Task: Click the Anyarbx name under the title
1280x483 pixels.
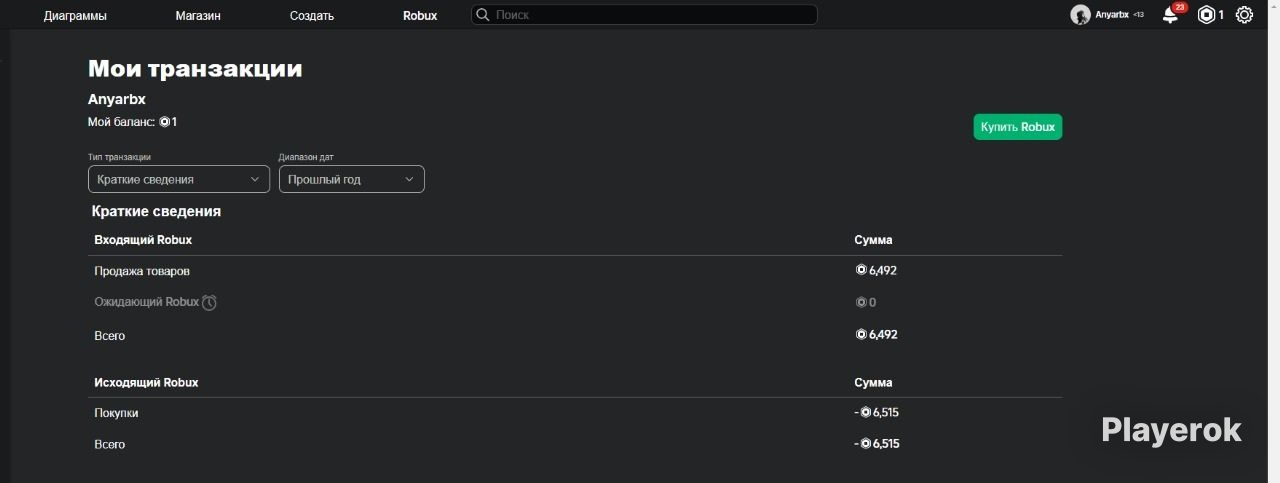Action: pyautogui.click(x=117, y=99)
